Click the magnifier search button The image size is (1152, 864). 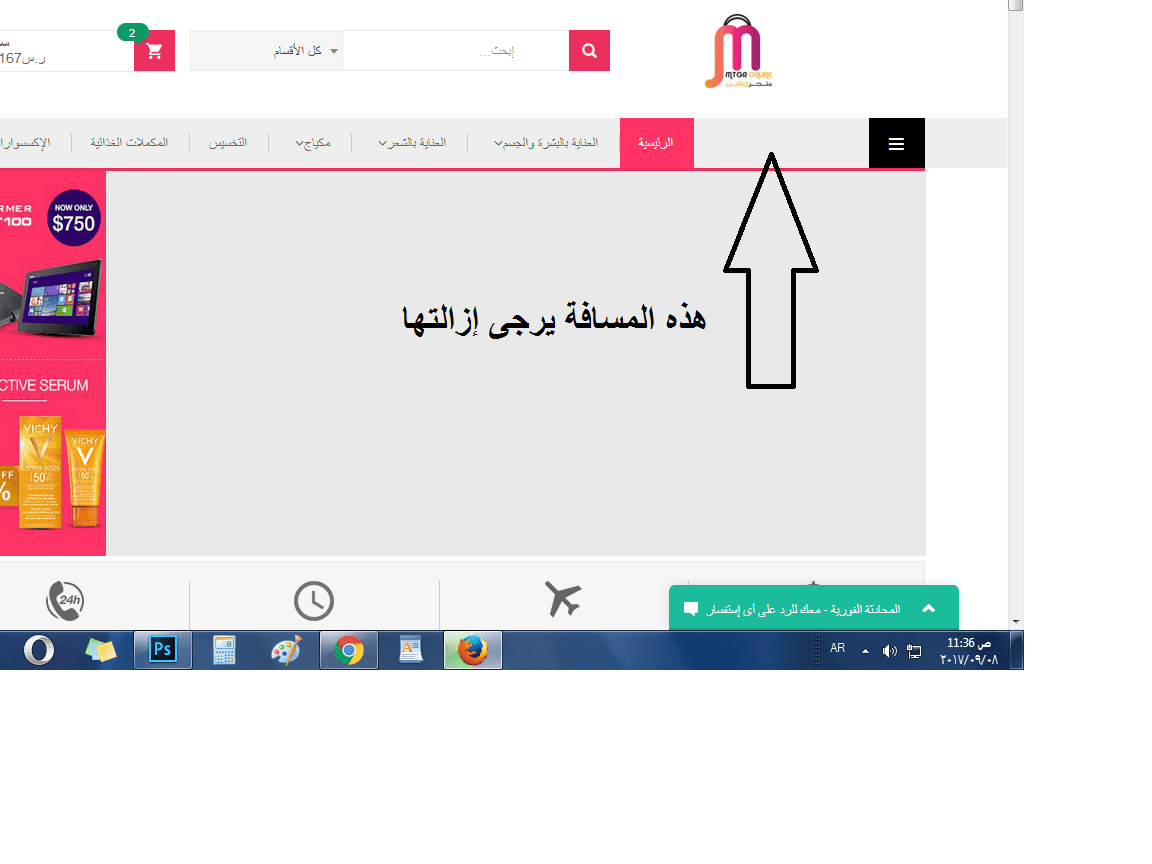(x=589, y=51)
